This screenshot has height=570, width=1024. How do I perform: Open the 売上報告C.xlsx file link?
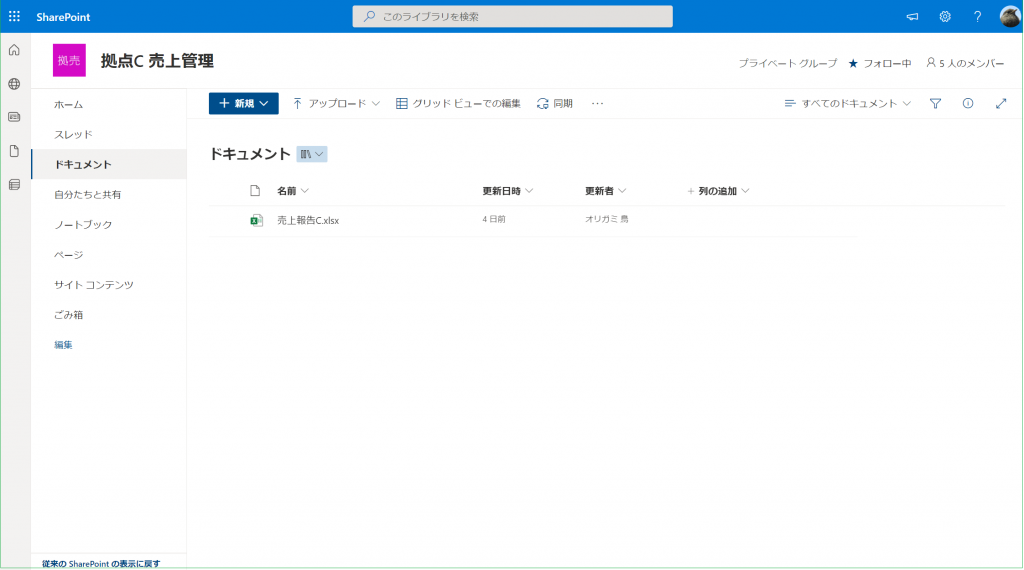coord(308,220)
